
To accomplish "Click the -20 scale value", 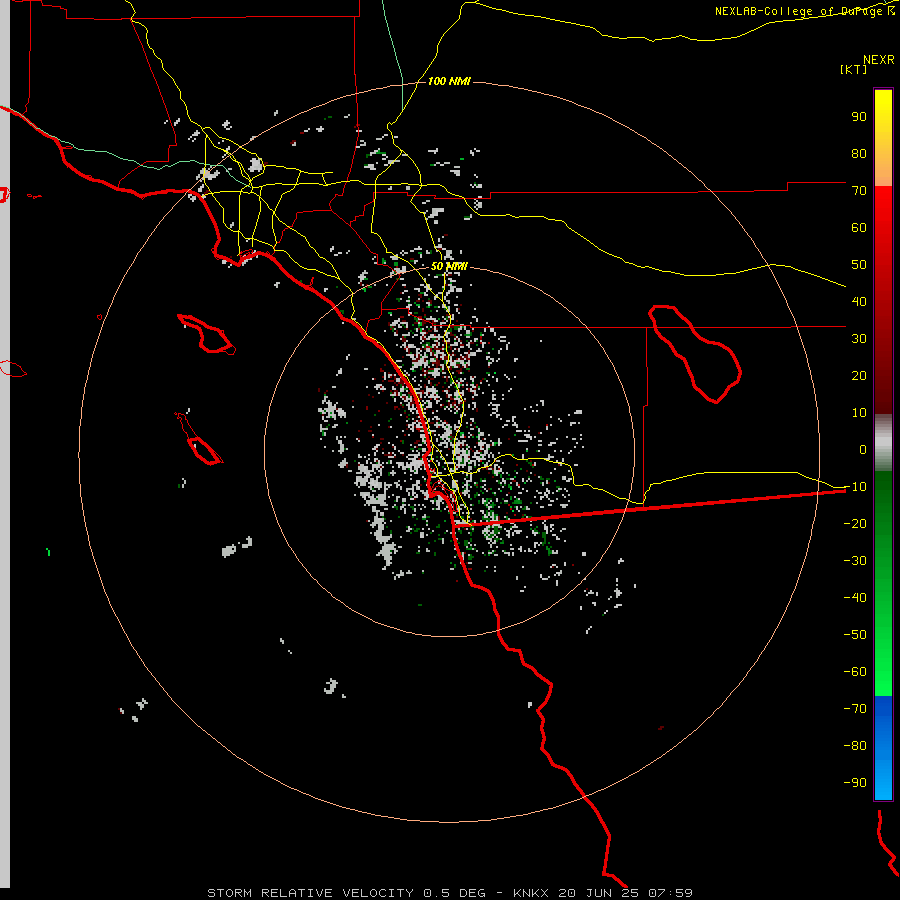I will pos(855,523).
